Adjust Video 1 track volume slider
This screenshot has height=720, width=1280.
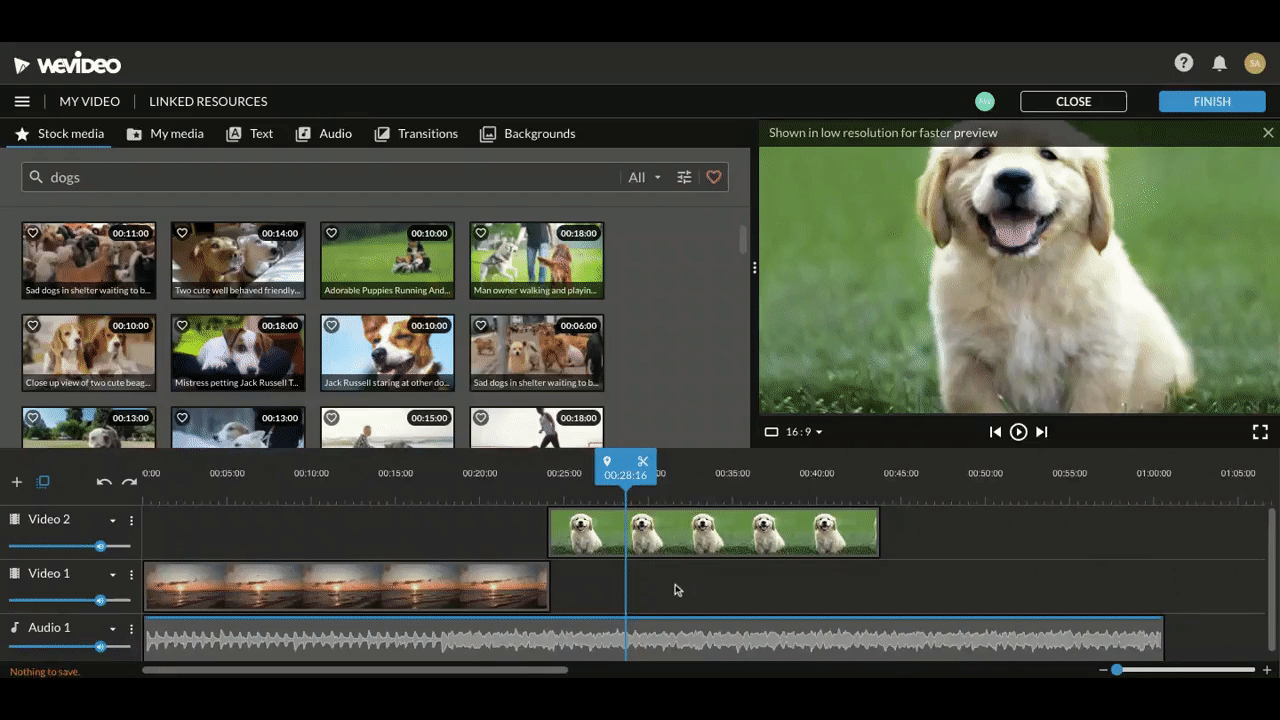click(x=69, y=600)
